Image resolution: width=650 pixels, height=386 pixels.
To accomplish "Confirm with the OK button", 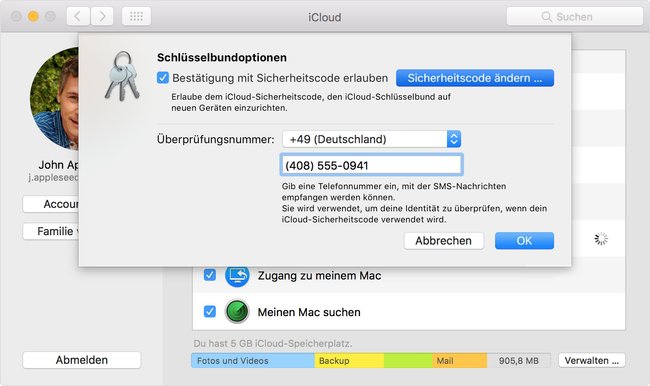I will point(524,240).
